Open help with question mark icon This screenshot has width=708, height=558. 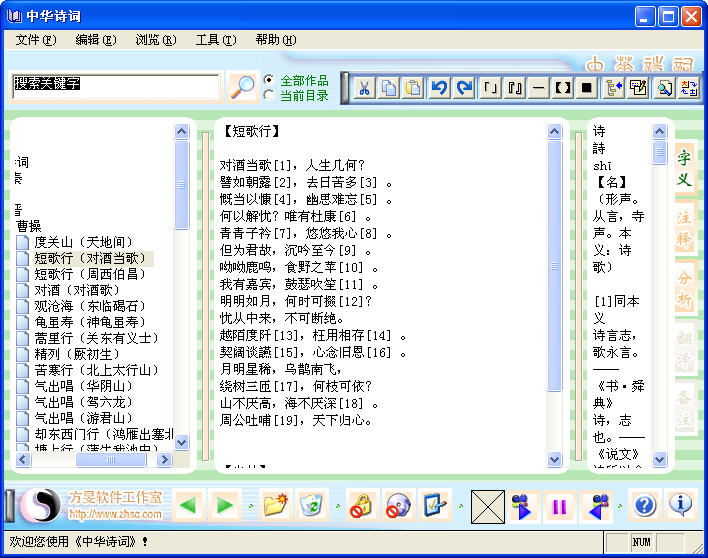tap(644, 505)
